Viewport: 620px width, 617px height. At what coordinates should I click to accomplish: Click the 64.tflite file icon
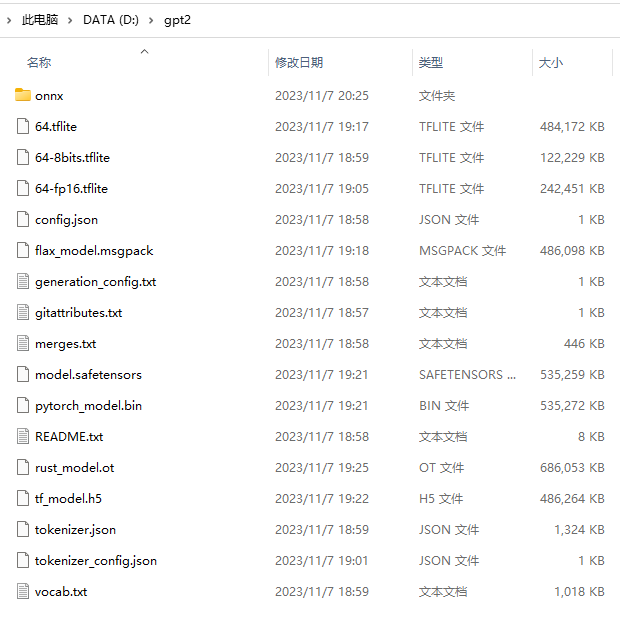click(23, 126)
